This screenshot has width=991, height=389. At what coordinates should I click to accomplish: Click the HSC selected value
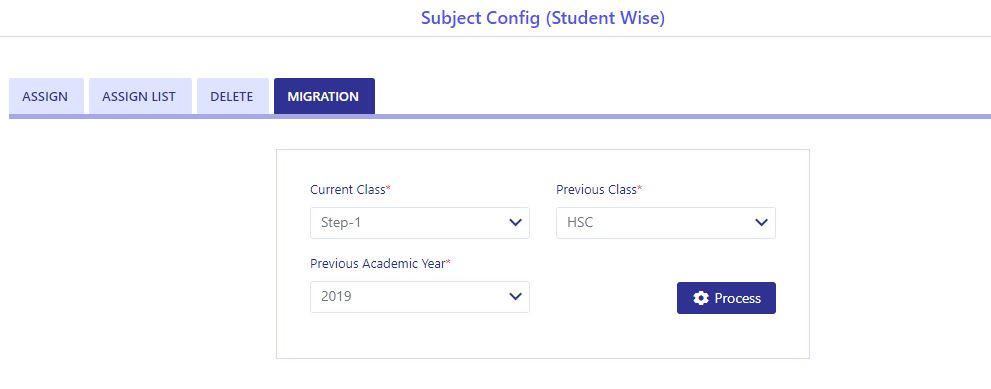coord(580,223)
